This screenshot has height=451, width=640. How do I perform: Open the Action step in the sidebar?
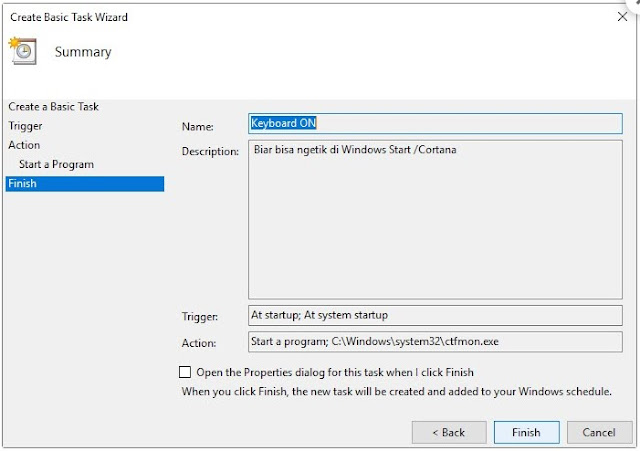click(24, 145)
